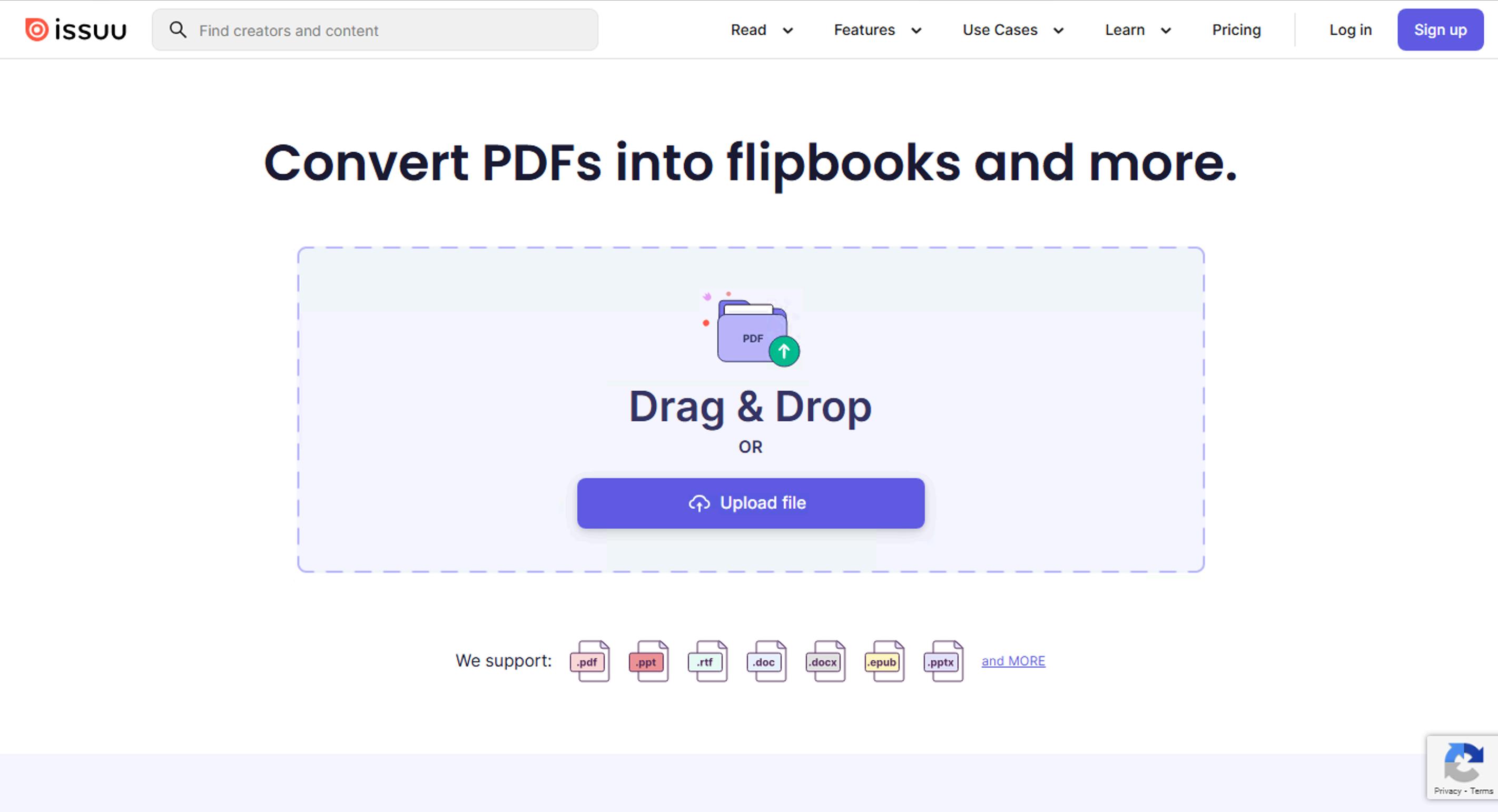Image resolution: width=1498 pixels, height=812 pixels.
Task: Click the .pdf file format icon
Action: 589,661
